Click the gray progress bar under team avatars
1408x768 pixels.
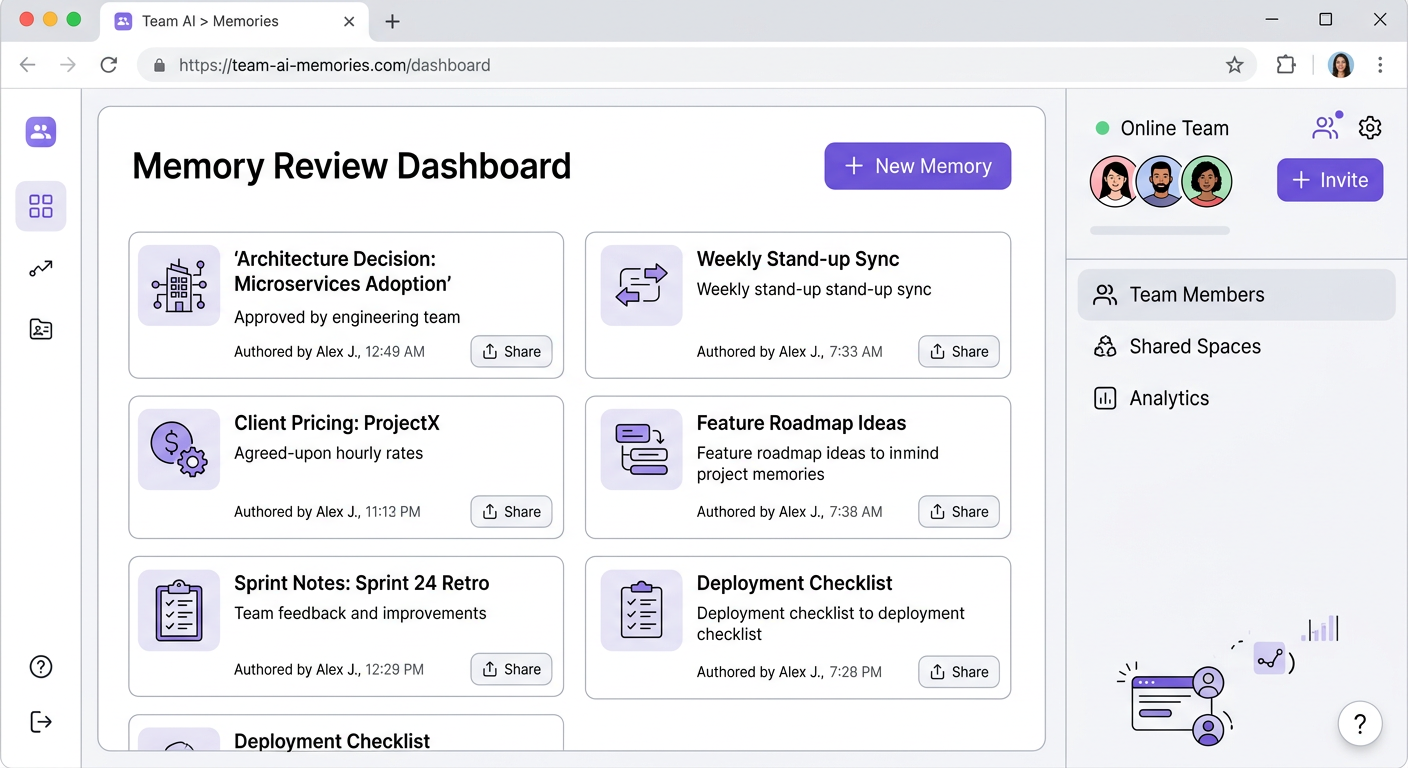point(1160,230)
